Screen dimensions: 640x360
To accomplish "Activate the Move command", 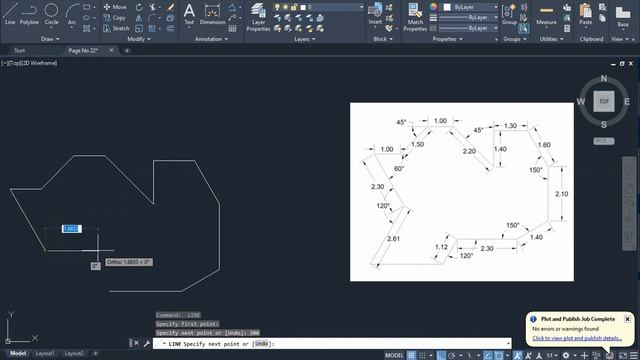I will 115,7.
